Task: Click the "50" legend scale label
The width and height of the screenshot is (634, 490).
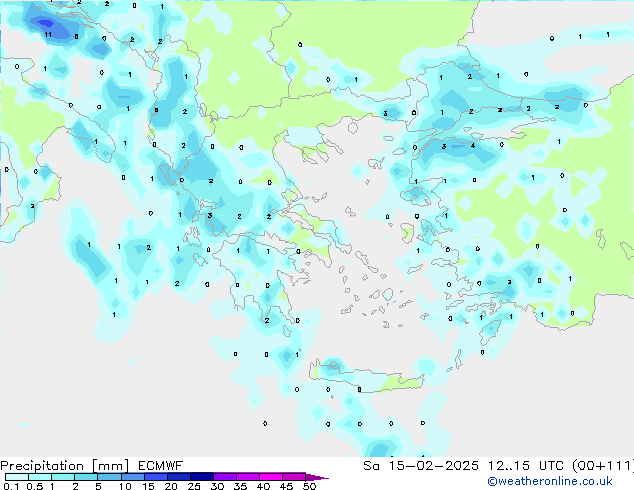Action: coord(309,486)
